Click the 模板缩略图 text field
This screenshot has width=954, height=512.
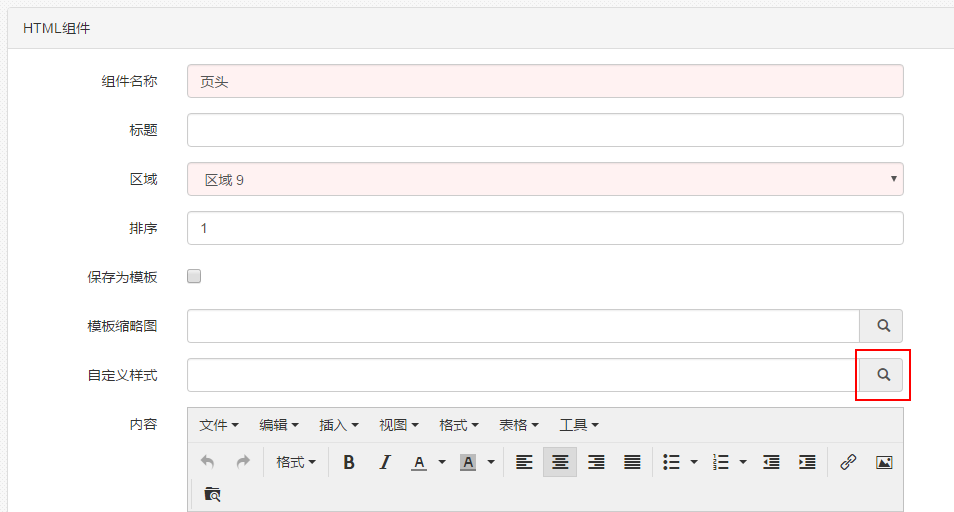[x=523, y=326]
